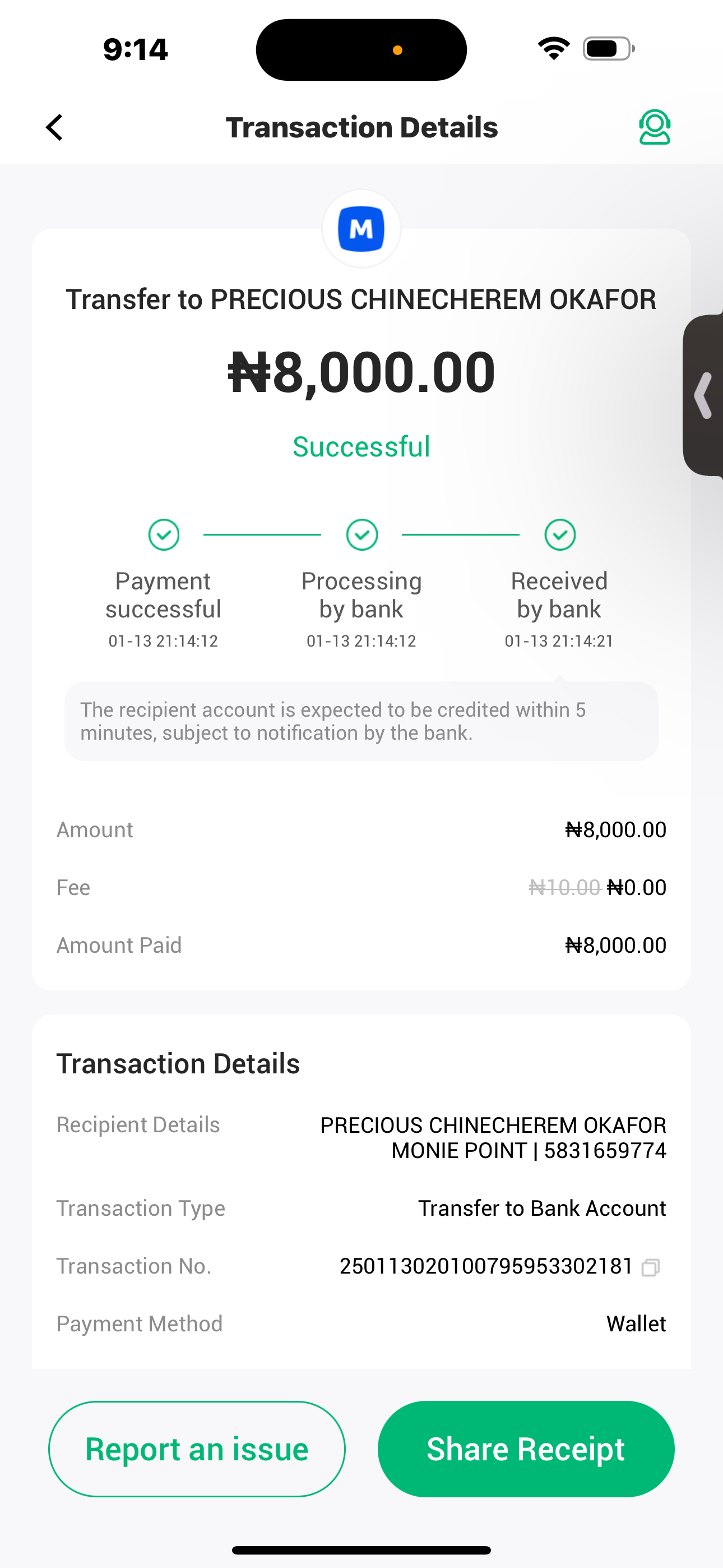Screen dimensions: 723x1568
Task: Tap the recipient account 5831659774 line
Action: [x=529, y=1151]
